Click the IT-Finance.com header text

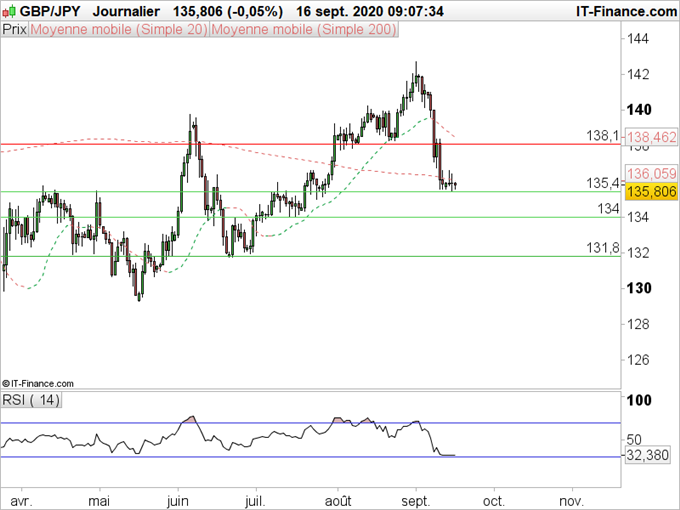point(627,11)
